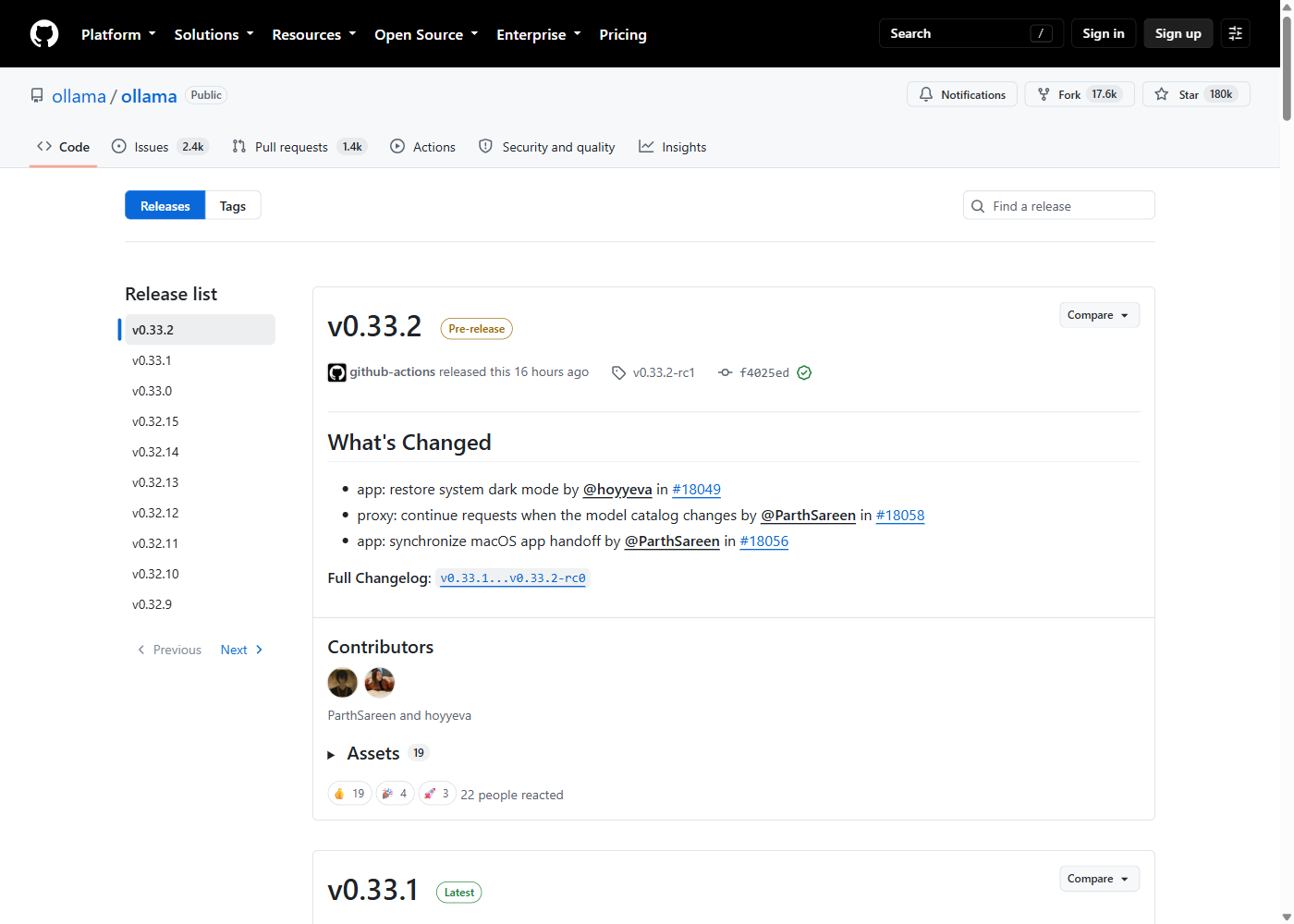1294x924 pixels.
Task: Select v0.32.10 in the release list
Action: click(200, 574)
